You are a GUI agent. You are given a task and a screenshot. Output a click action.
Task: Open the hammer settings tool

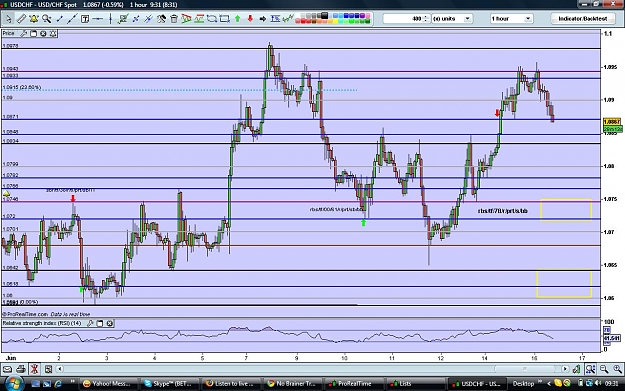coord(161,19)
